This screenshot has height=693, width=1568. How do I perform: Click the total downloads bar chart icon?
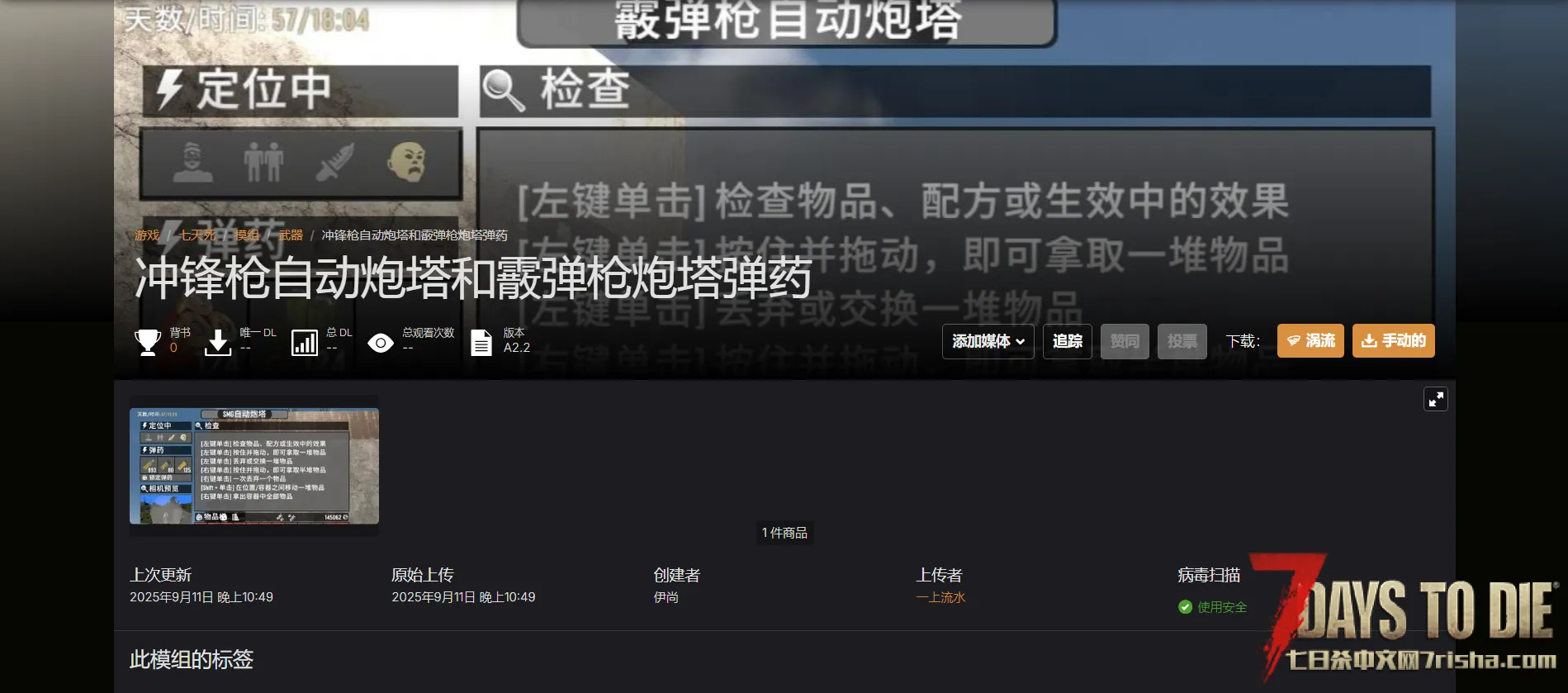tap(304, 342)
